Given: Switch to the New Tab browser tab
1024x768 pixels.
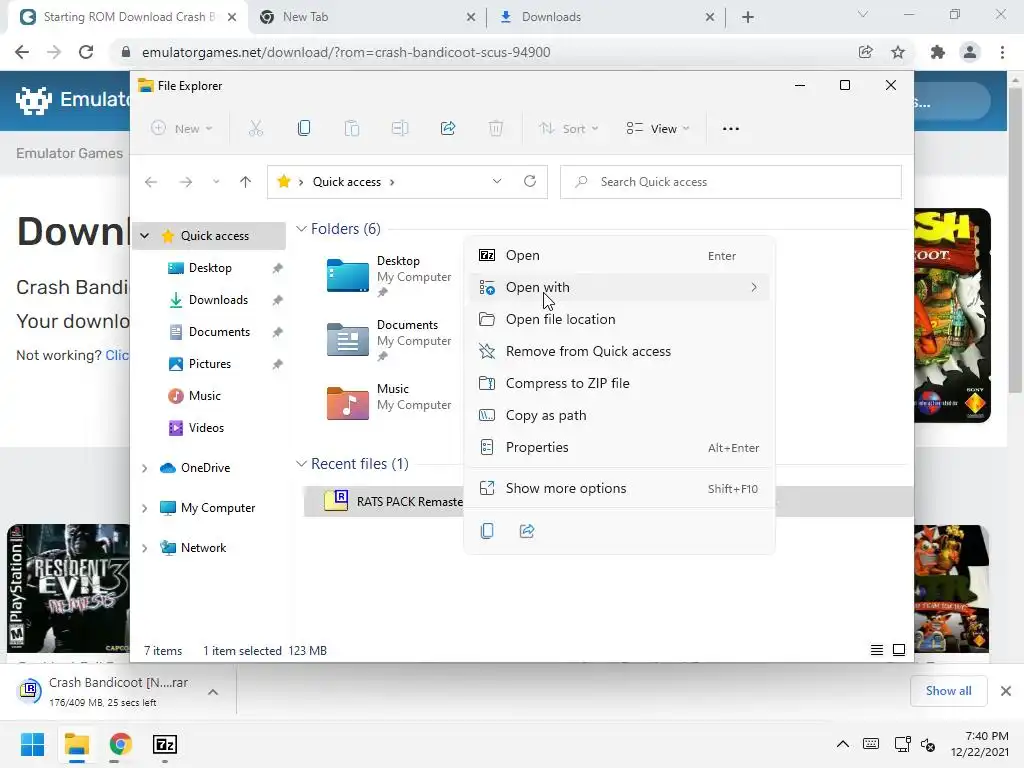Looking at the screenshot, I should point(366,17).
